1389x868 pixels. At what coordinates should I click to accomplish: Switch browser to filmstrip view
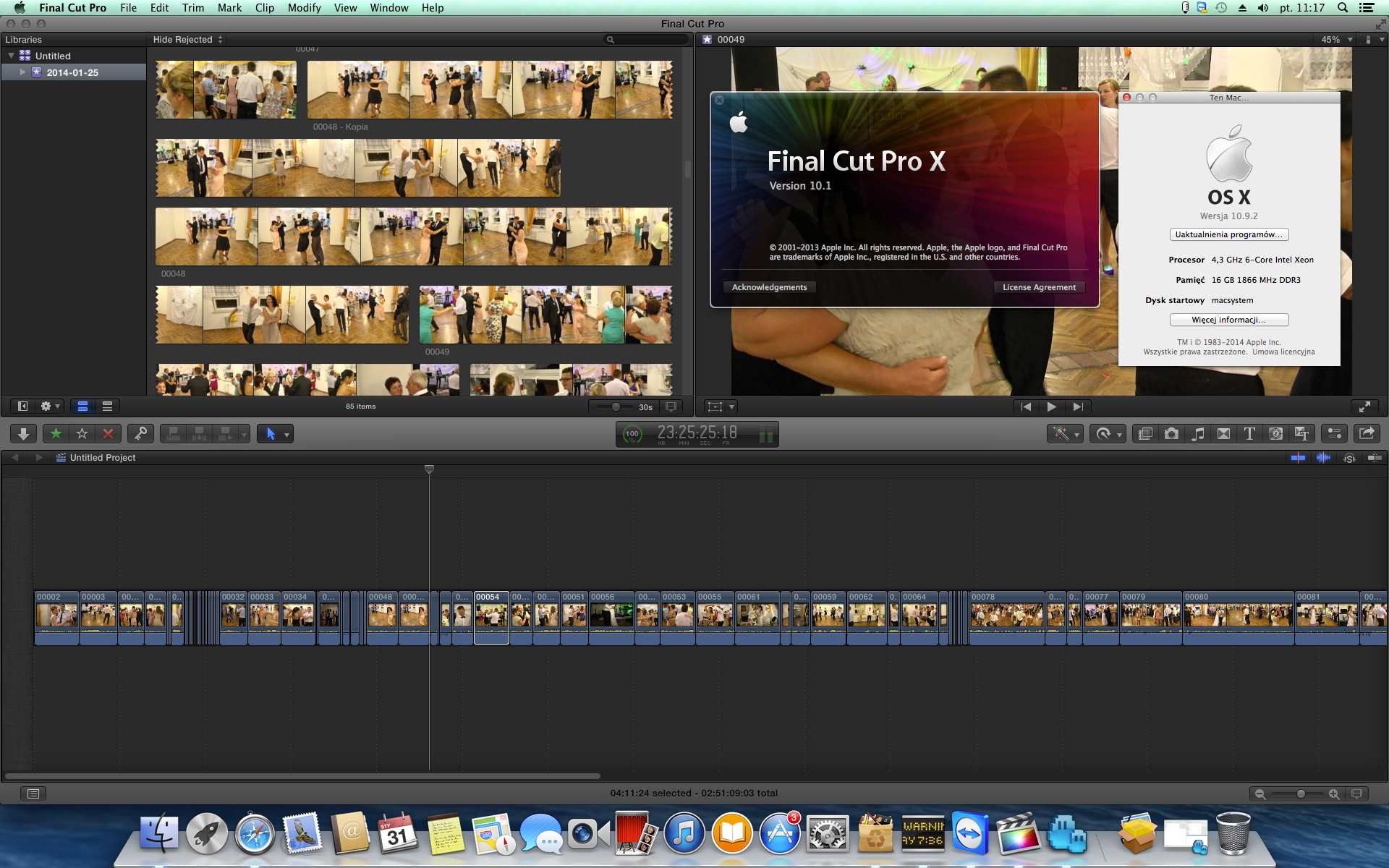(82, 407)
